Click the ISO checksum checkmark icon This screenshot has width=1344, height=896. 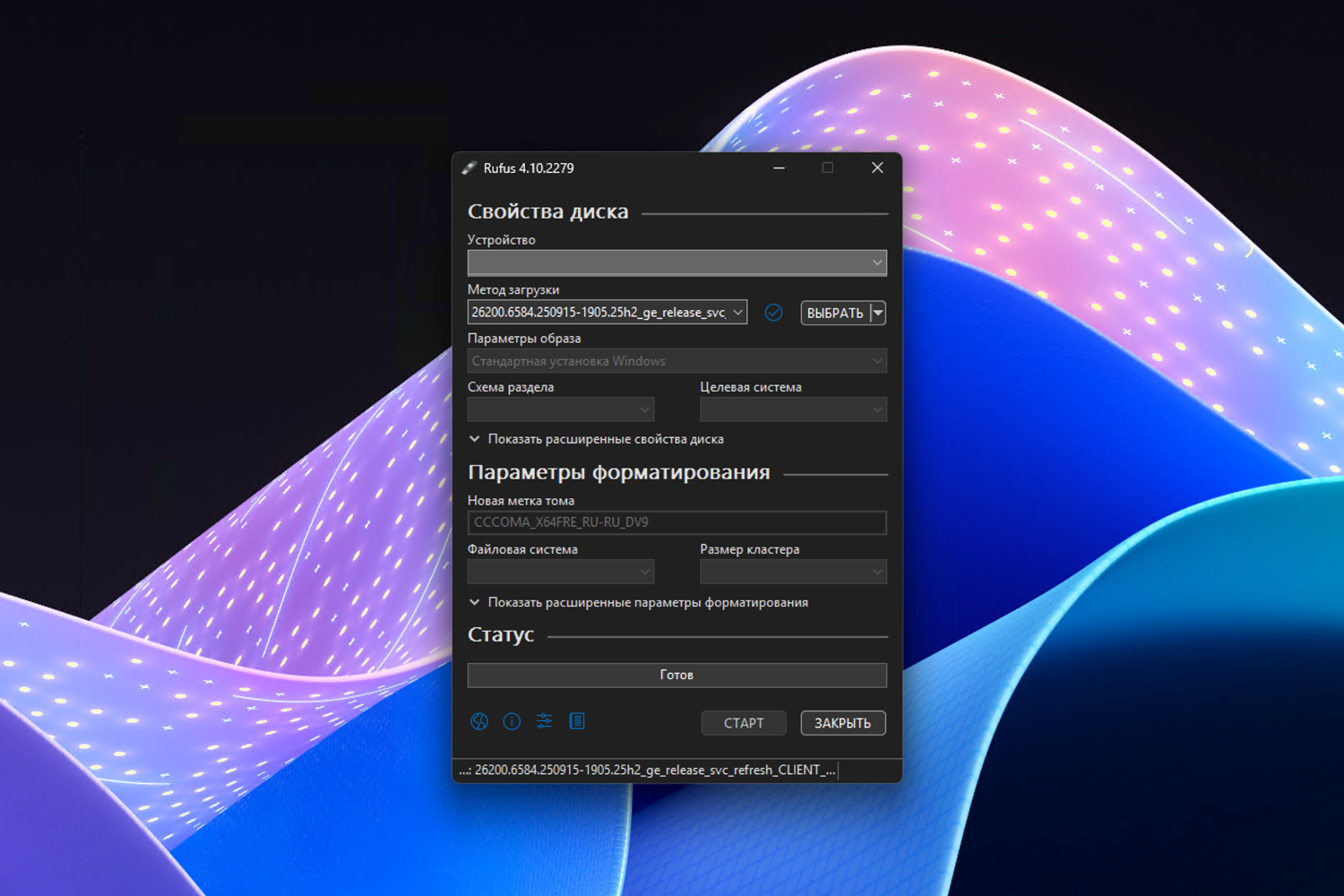point(773,313)
